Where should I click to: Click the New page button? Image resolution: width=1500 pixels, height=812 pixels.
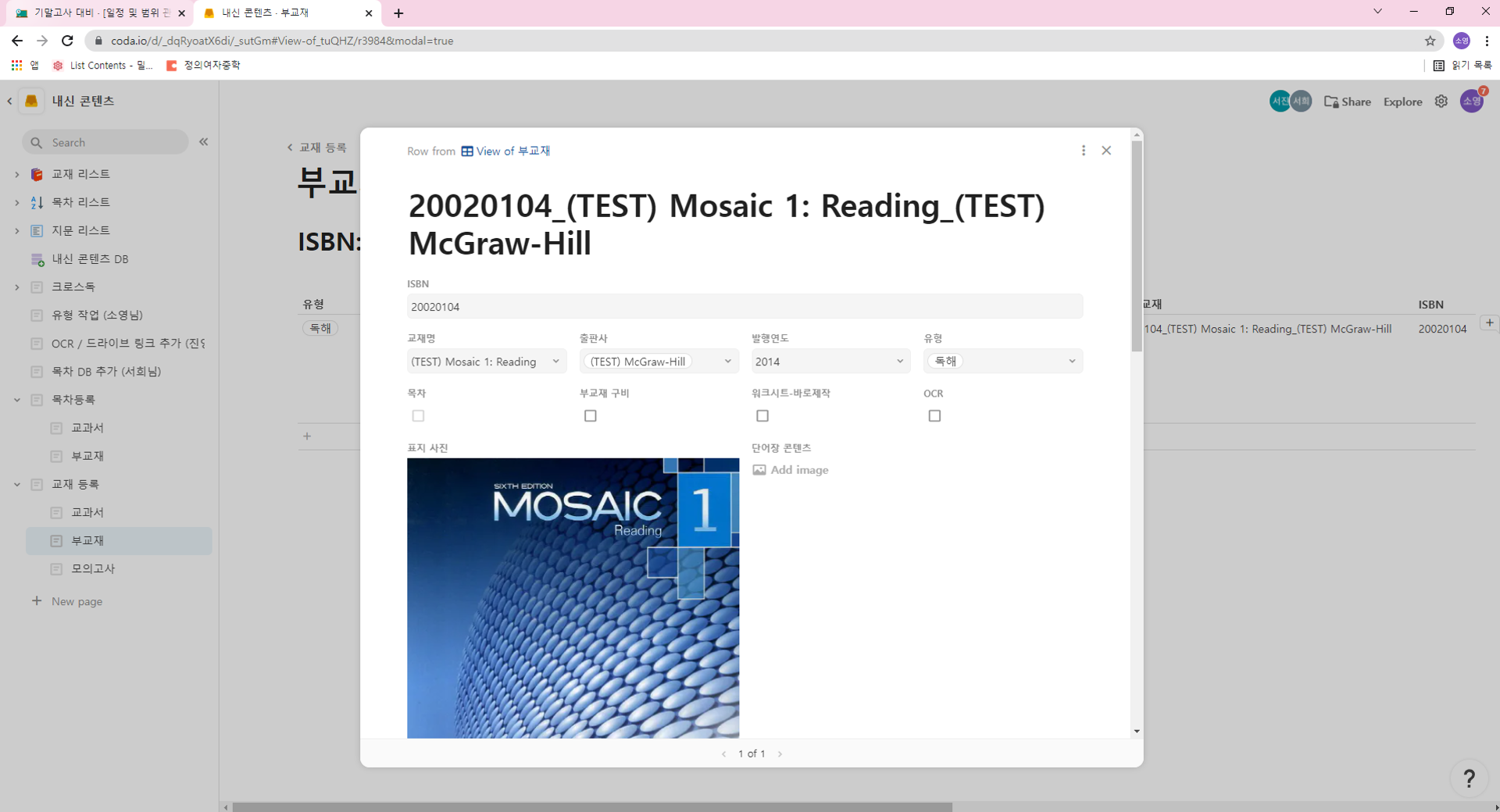tap(67, 601)
